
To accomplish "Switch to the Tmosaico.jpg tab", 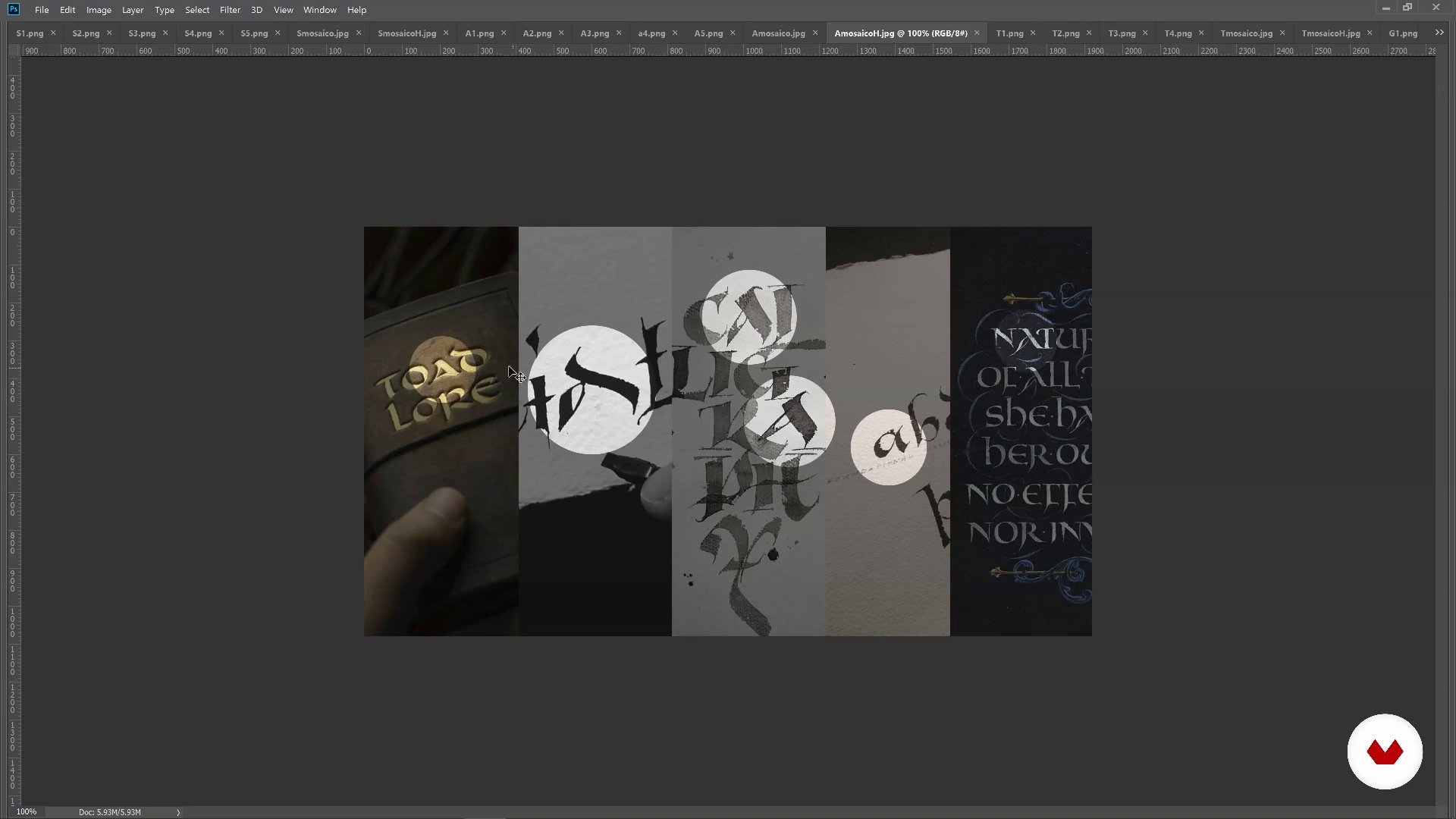I will point(1246,33).
